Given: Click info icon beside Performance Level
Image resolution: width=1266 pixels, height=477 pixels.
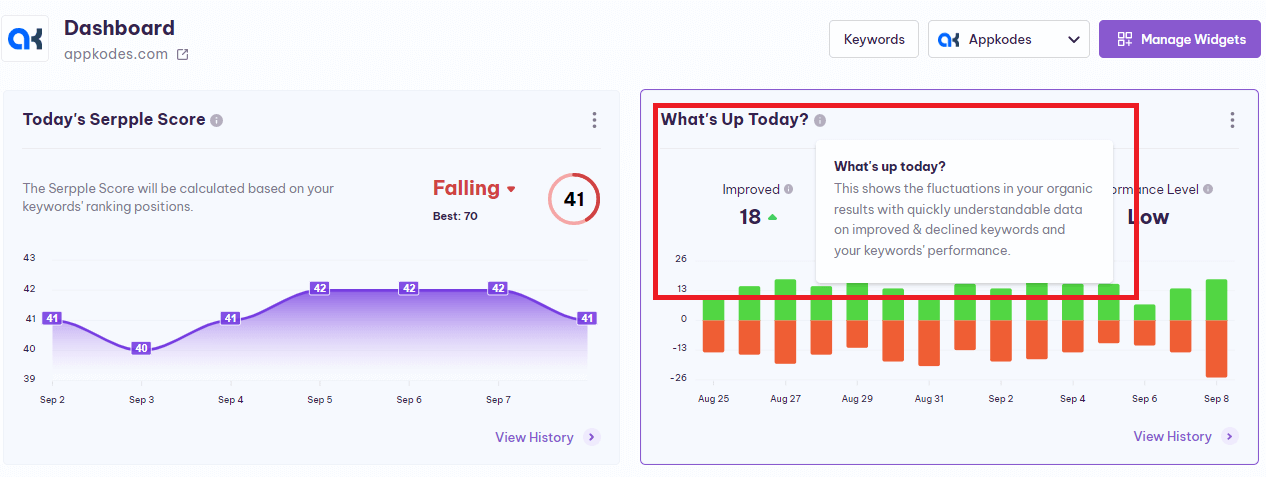Looking at the screenshot, I should click(1208, 189).
